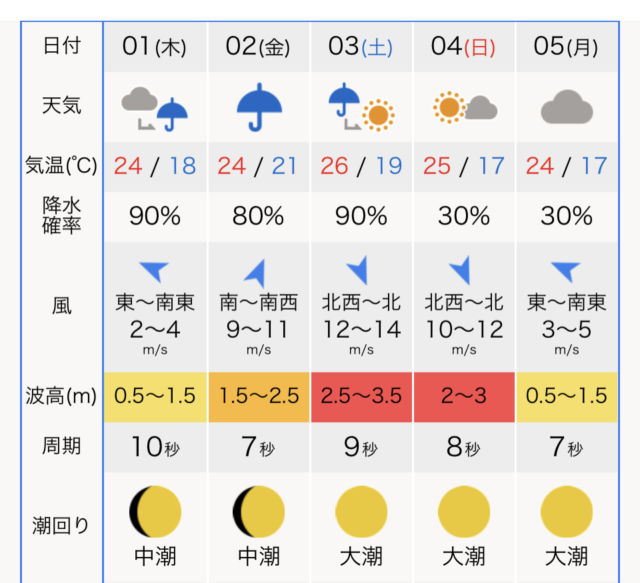Viewport: 640px width, 583px height.
Task: Click the rain-to-sun weather icon for 03(土)
Action: 362,107
